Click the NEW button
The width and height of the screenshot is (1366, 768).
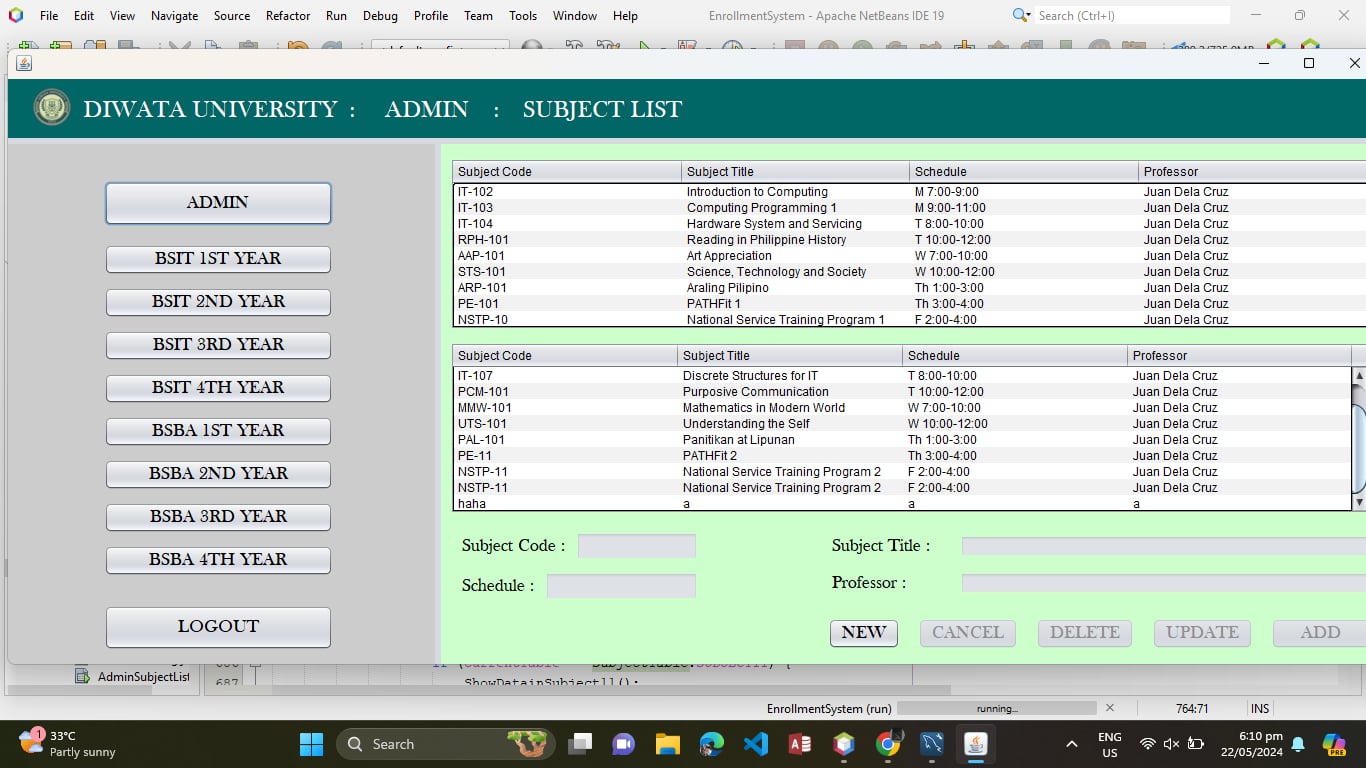pyautogui.click(x=864, y=633)
